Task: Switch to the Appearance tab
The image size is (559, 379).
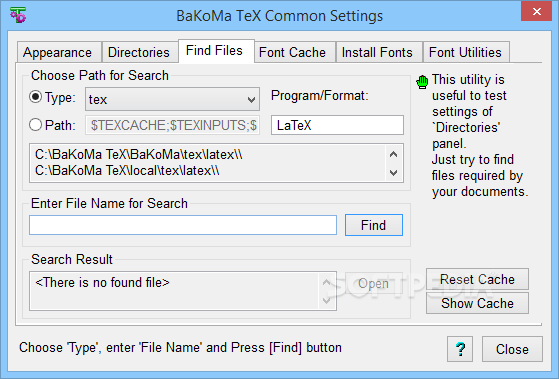Action: click(59, 52)
